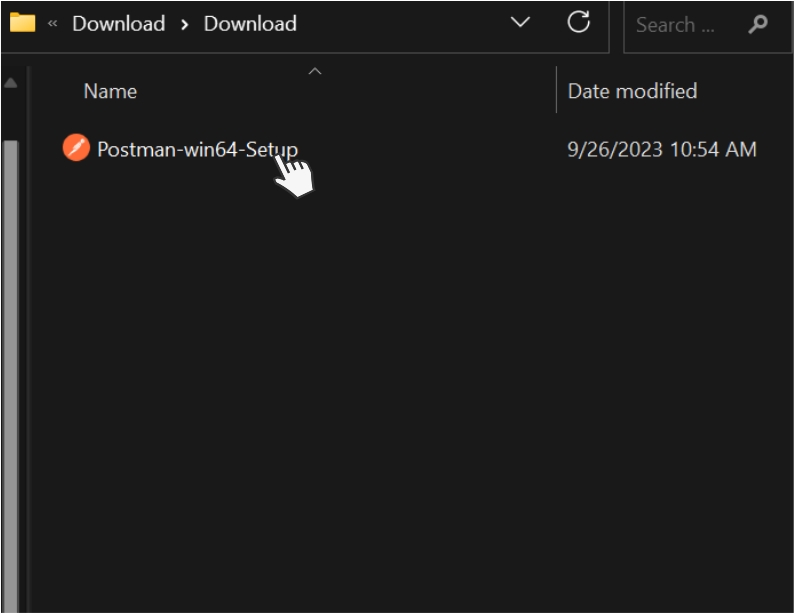Click the scroll-up arrow of the left pane
Image resolution: width=794 pixels, height=613 pixels.
(10, 84)
